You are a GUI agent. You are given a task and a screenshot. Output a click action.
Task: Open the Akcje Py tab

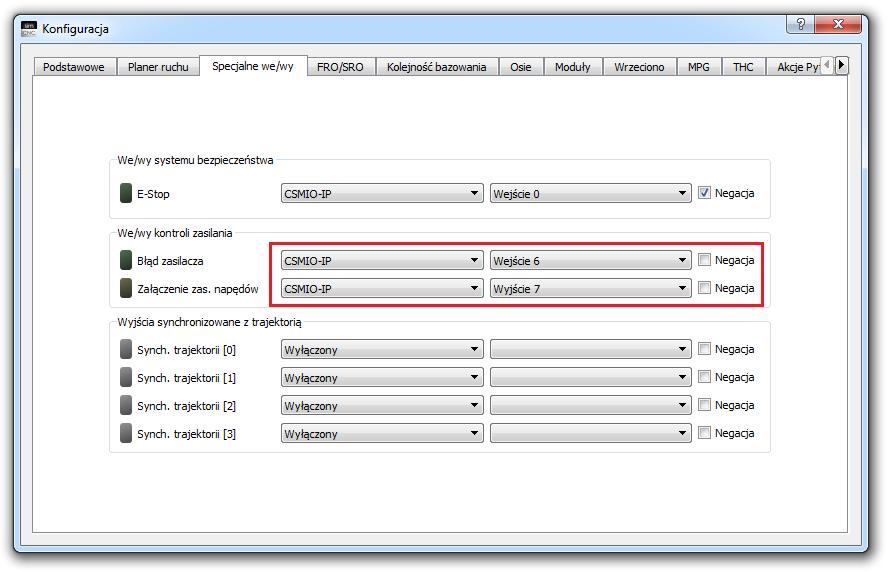[x=794, y=67]
